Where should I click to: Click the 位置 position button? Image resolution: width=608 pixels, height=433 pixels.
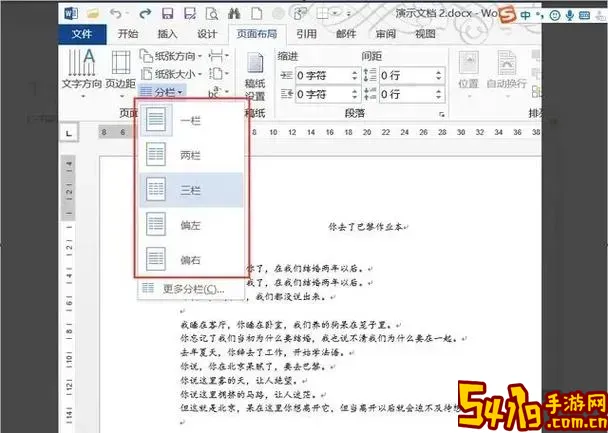click(468, 74)
